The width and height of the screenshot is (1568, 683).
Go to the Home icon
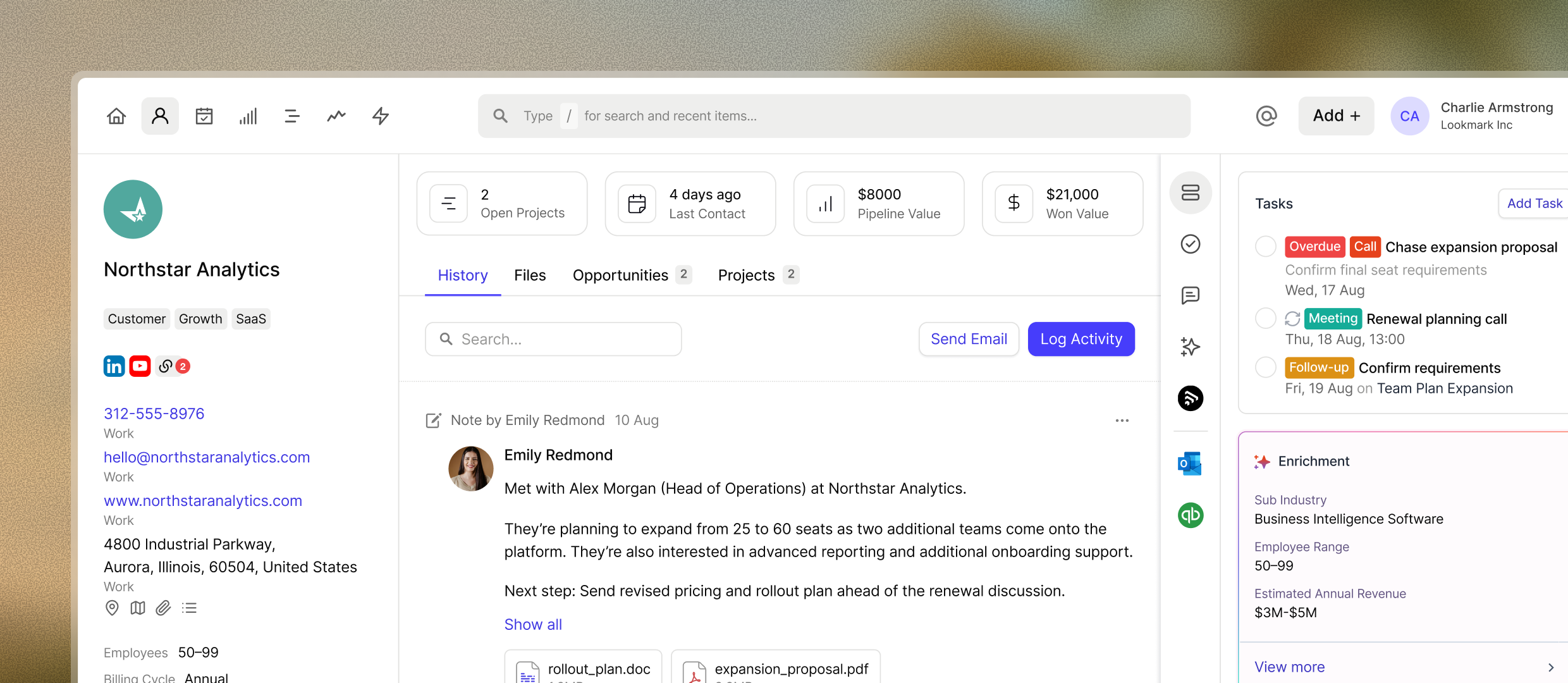[116, 116]
